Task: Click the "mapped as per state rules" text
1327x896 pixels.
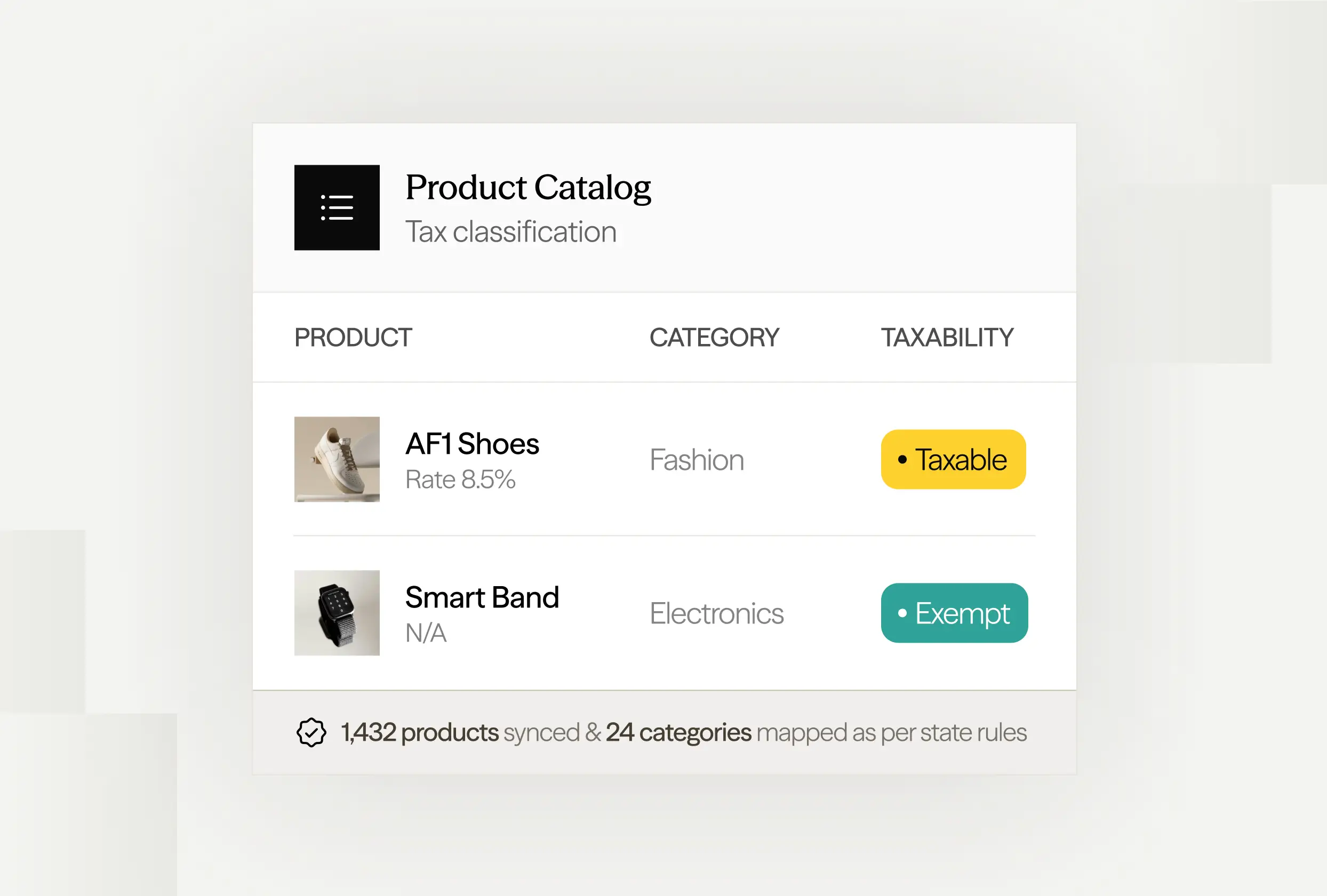Action: [x=891, y=733]
